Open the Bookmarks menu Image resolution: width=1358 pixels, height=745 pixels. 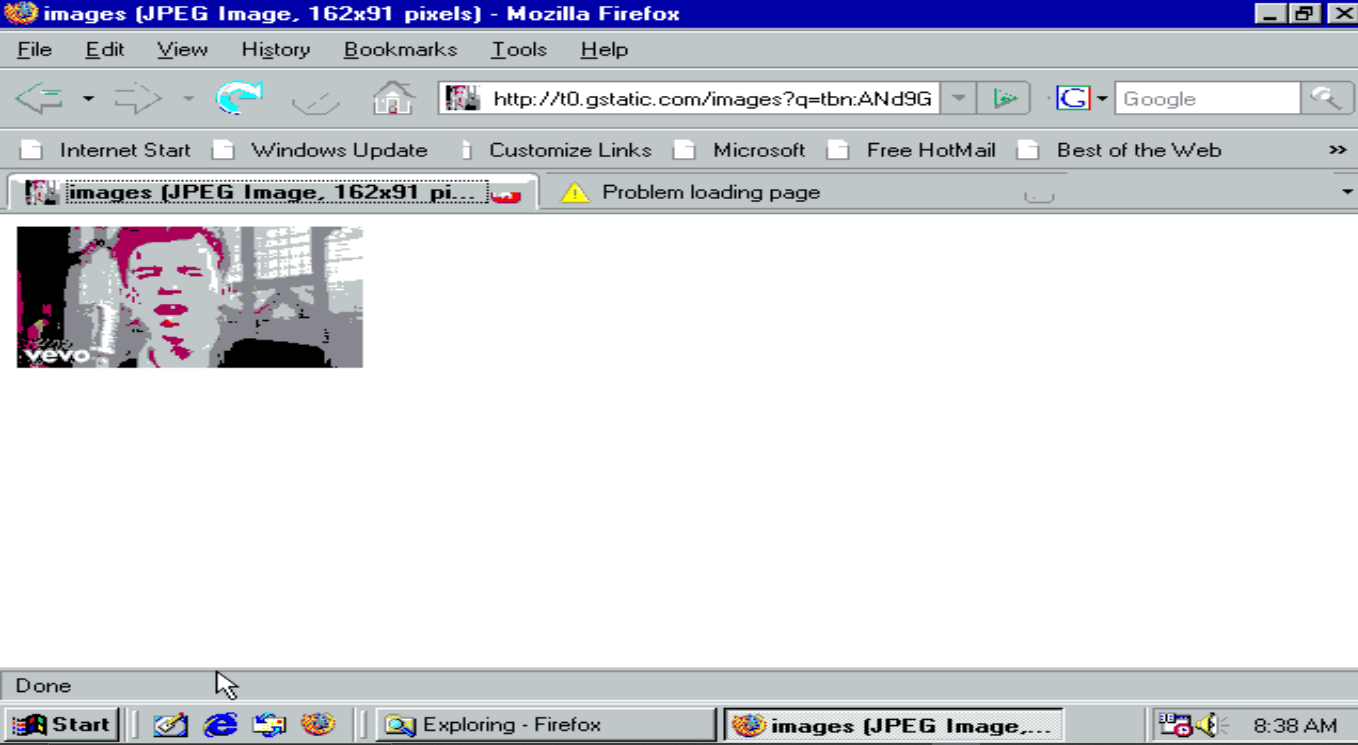400,49
